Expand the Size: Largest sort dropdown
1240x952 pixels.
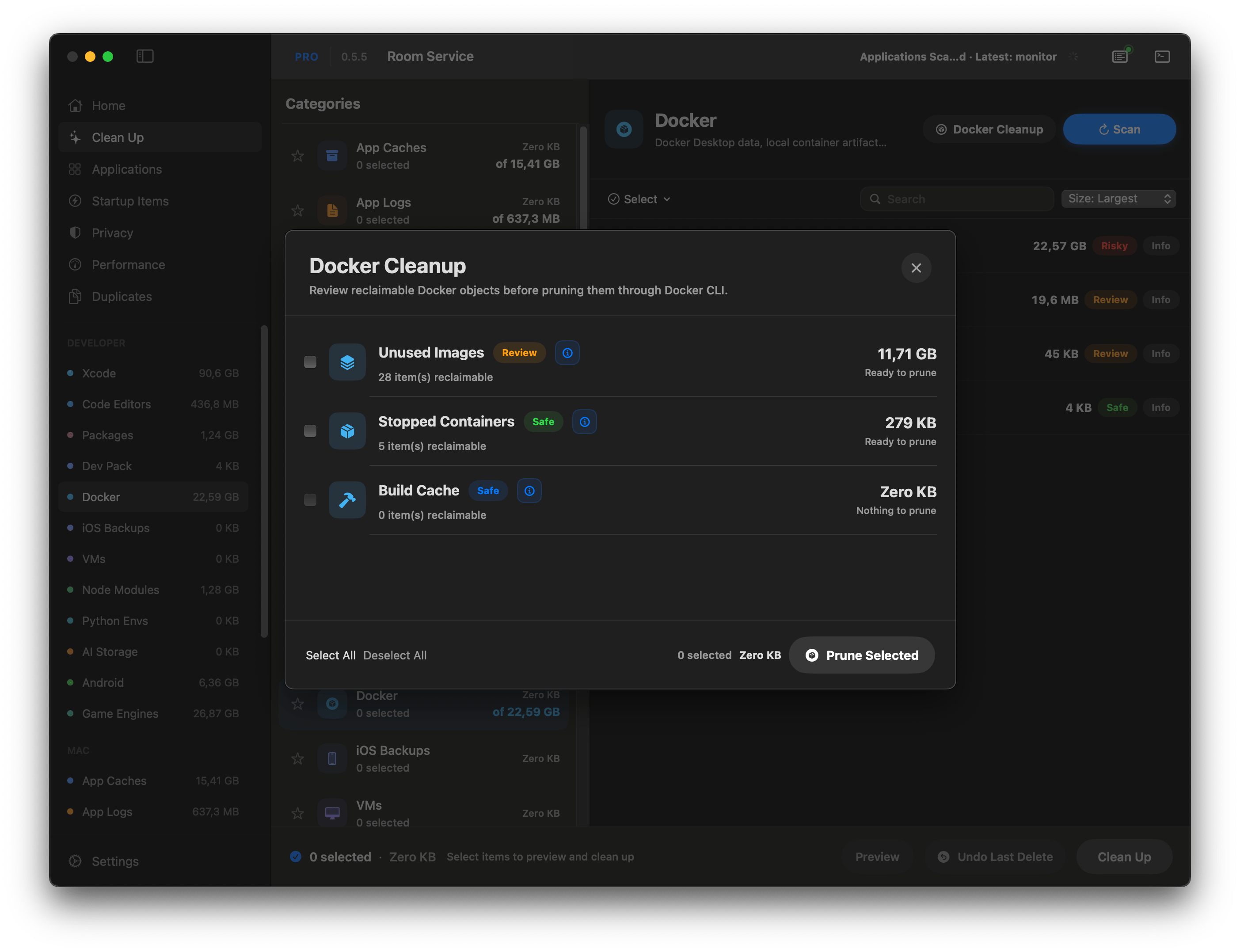1118,199
